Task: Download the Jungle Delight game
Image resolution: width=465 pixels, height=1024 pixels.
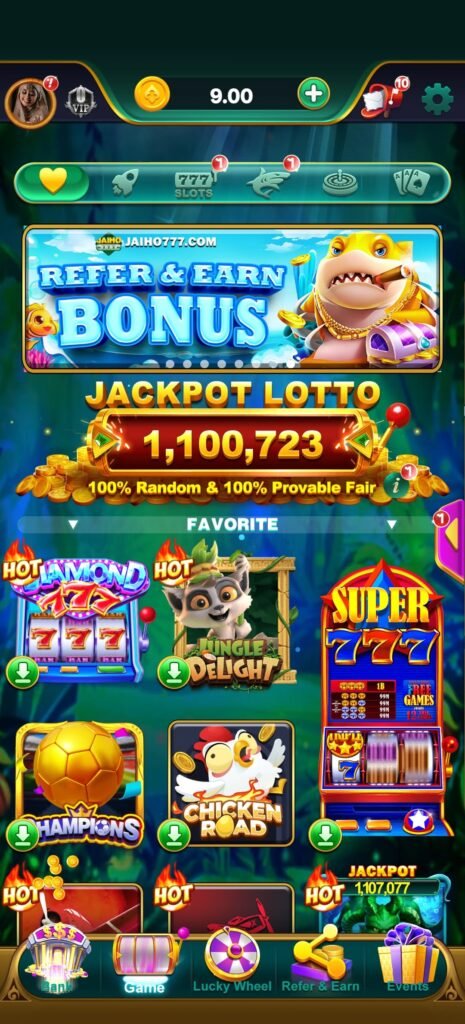Action: pyautogui.click(x=174, y=673)
